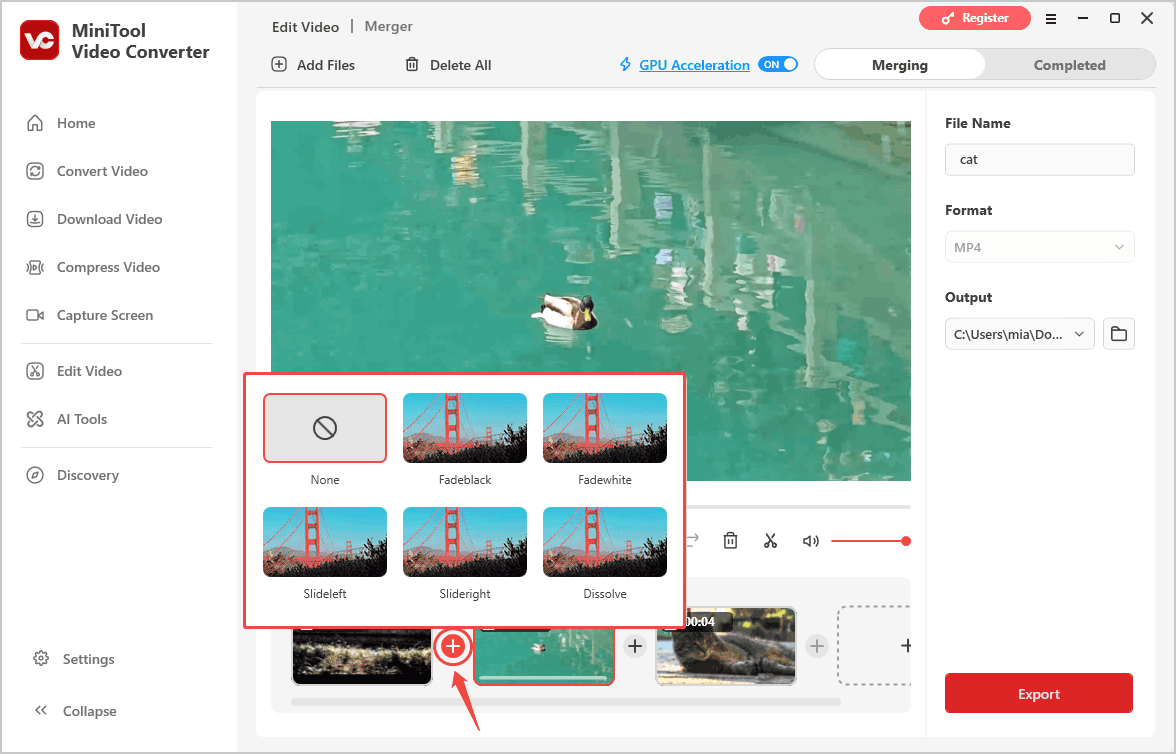Open Download Video section
The height and width of the screenshot is (754, 1176).
(x=94, y=219)
